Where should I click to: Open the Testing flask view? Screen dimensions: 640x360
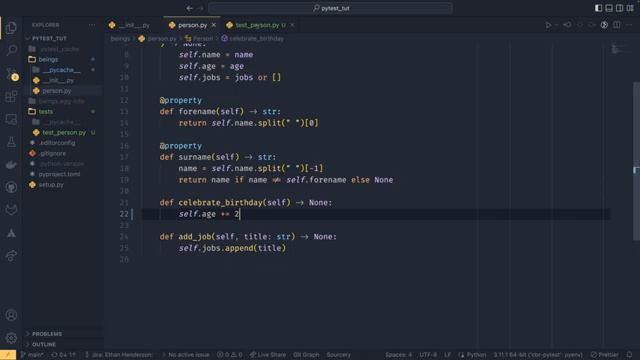click(x=11, y=142)
